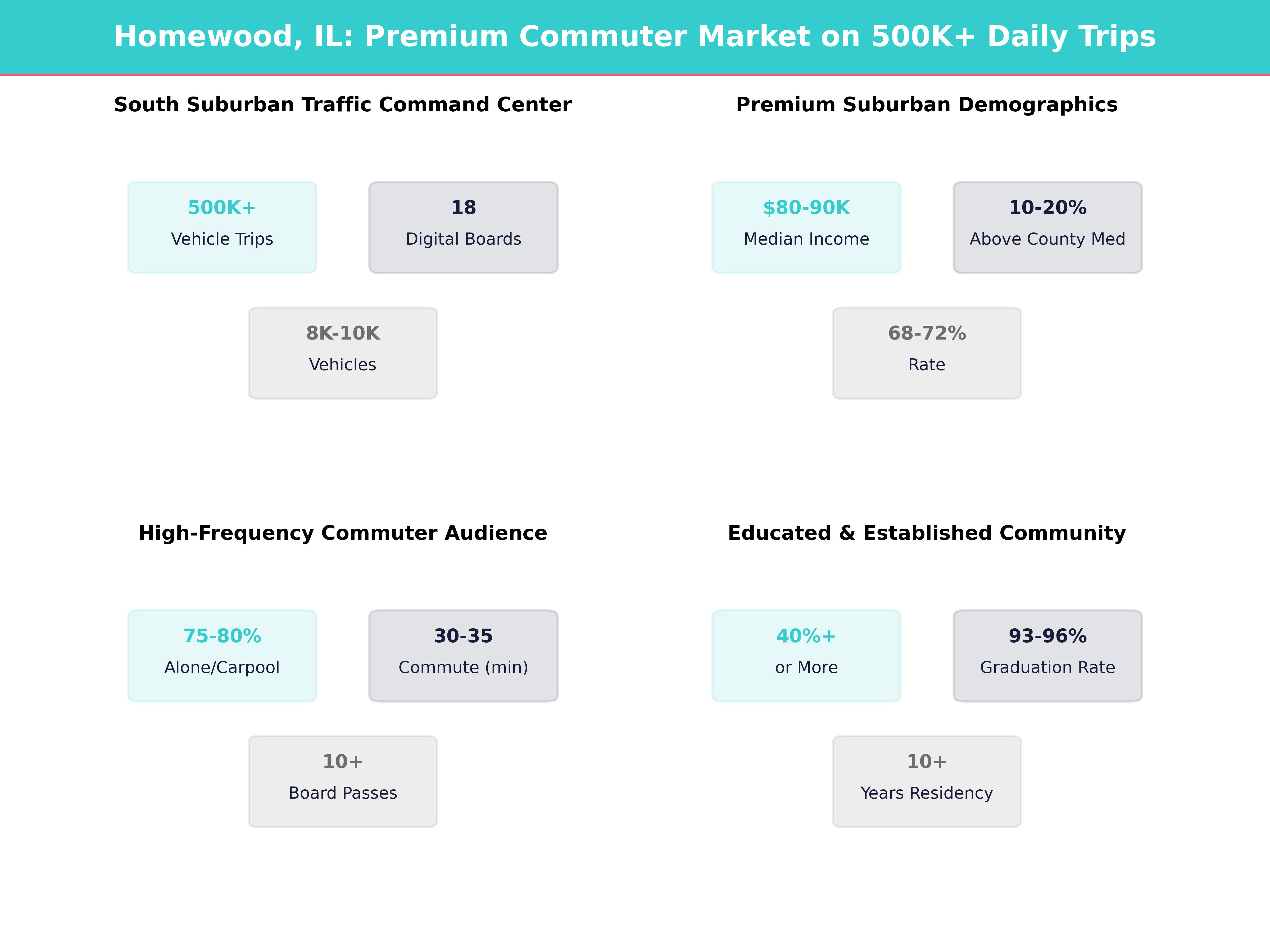Select the South Suburban Traffic Command Center heading
The image size is (1270, 952).
pyautogui.click(x=343, y=104)
